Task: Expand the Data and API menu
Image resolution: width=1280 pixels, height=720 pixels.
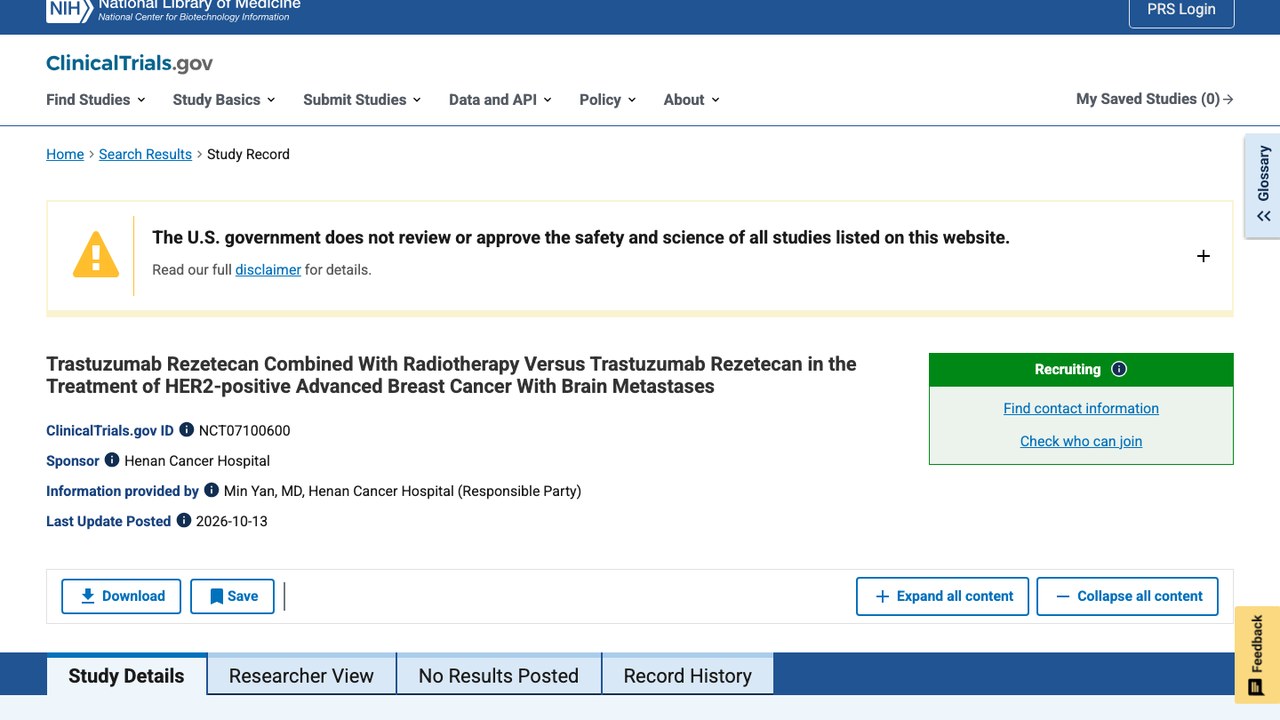Action: click(500, 99)
